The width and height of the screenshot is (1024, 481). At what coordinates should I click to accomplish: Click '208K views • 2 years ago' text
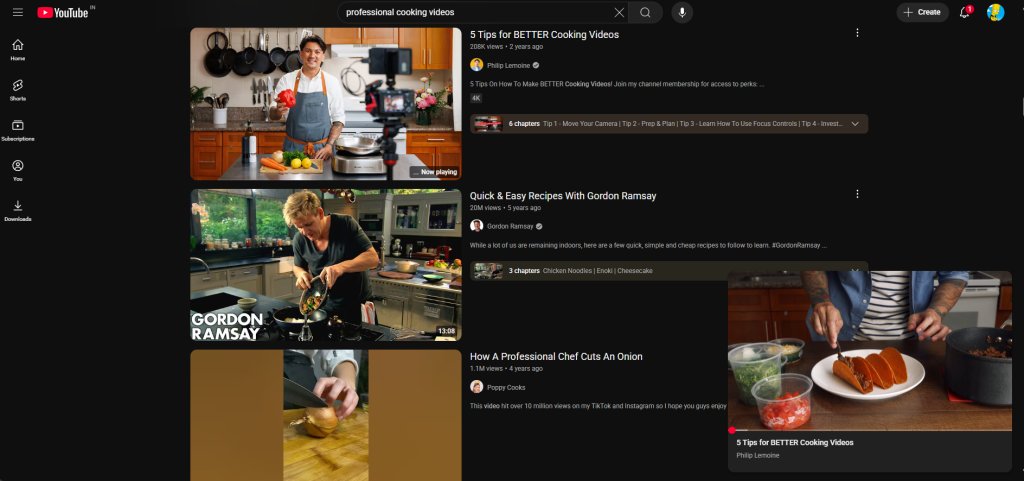[x=506, y=47]
